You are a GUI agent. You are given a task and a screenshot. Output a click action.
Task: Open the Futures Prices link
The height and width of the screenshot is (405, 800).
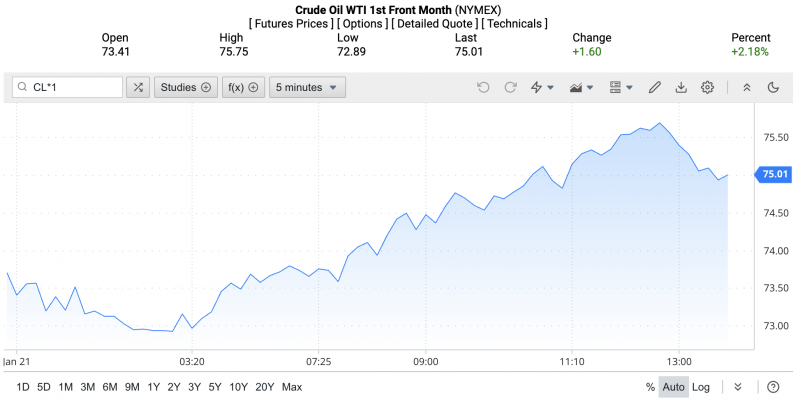point(290,23)
